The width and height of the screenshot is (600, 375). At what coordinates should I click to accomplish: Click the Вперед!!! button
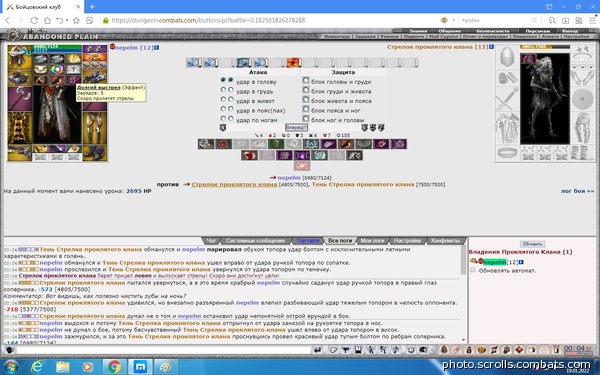[296, 127]
